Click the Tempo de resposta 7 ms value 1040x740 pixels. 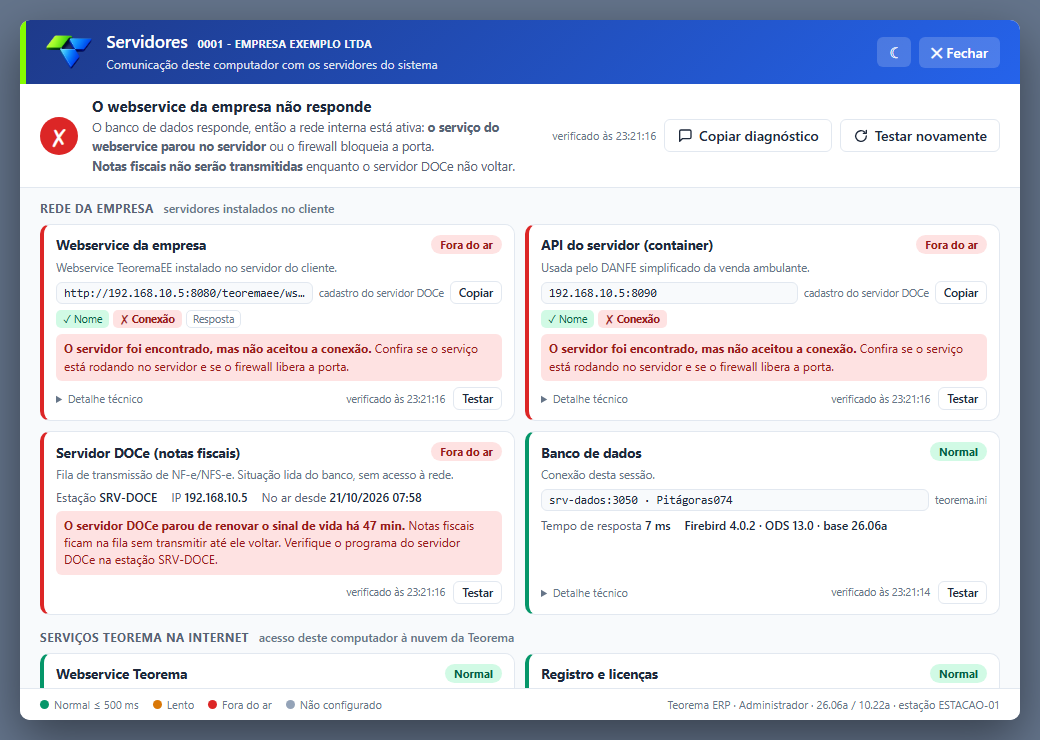tap(657, 526)
